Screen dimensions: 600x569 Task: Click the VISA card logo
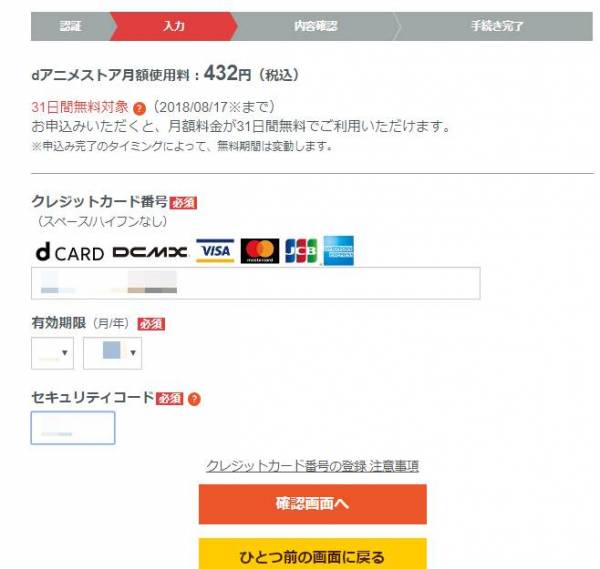tap(215, 251)
